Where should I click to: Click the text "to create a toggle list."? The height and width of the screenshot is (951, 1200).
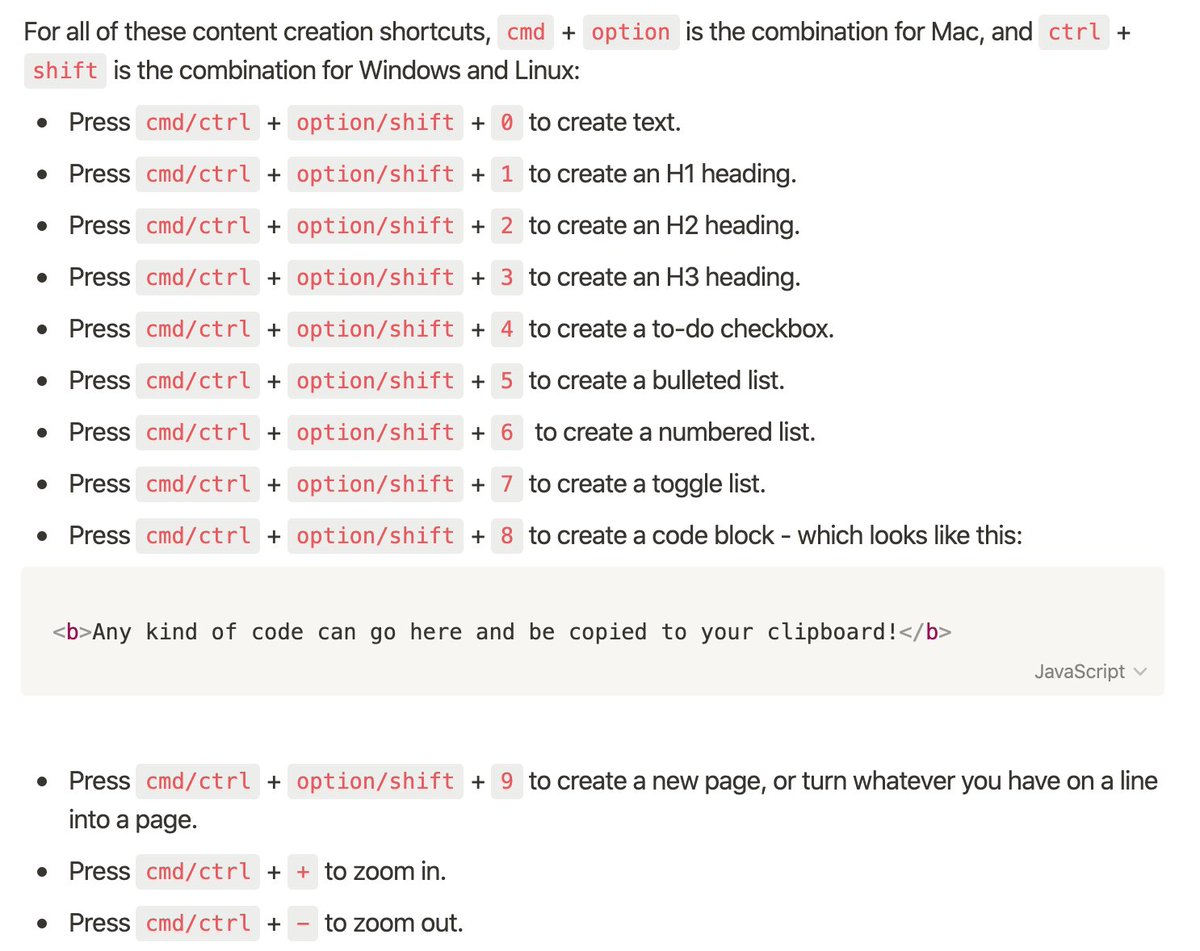point(647,484)
